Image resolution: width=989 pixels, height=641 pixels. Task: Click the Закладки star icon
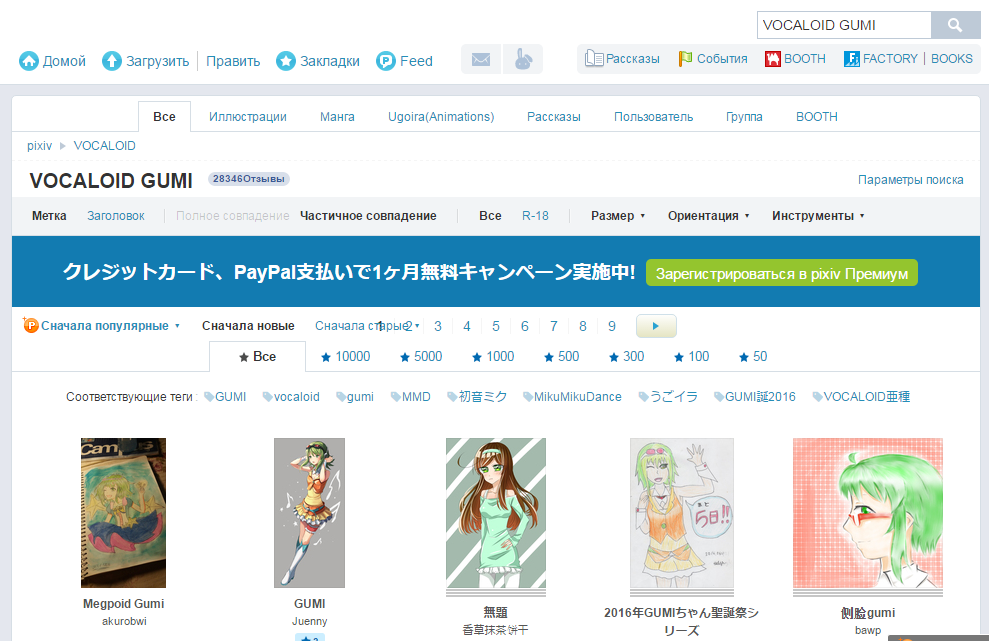pyautogui.click(x=286, y=61)
